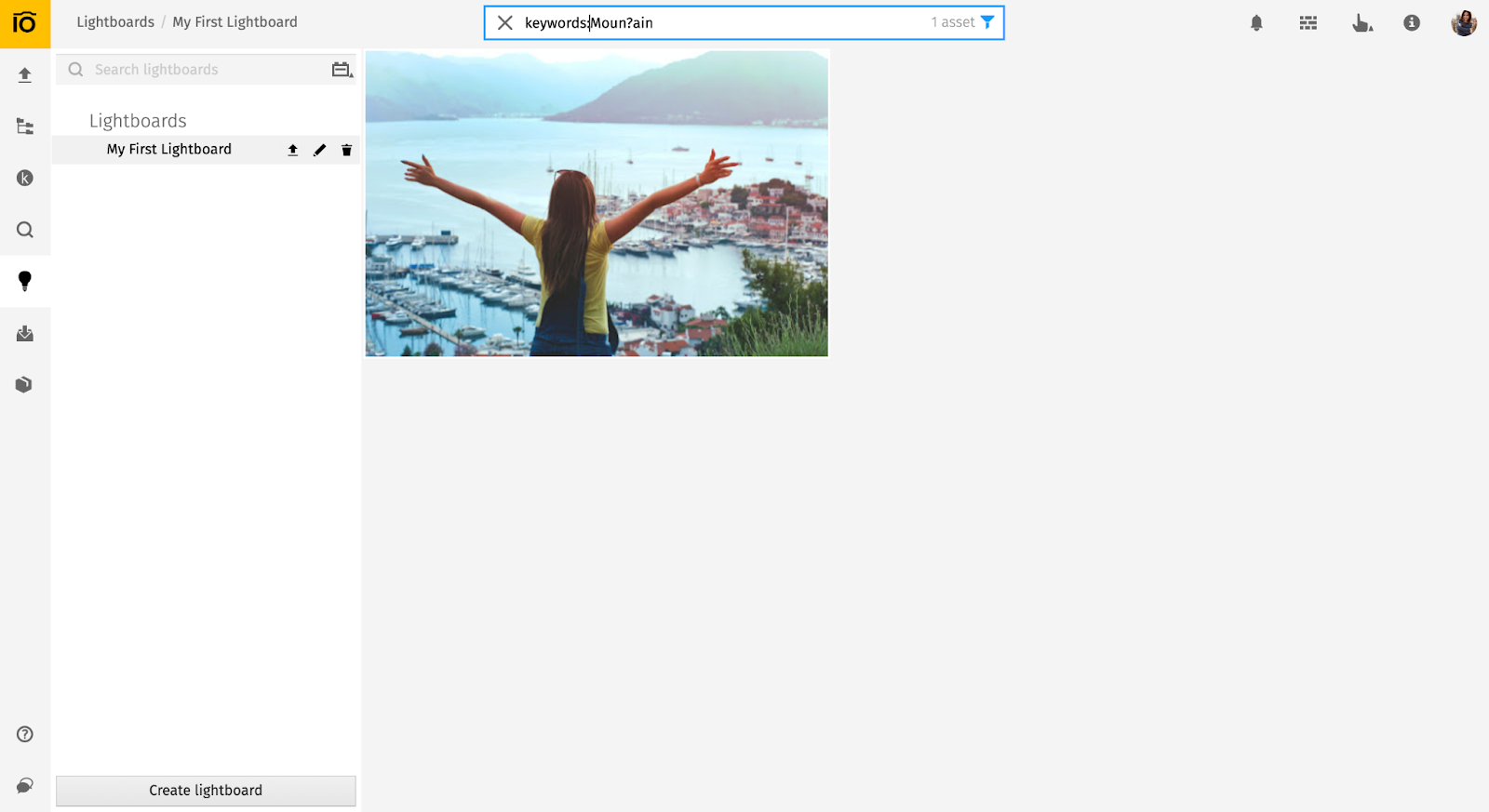Open the info panel icon
This screenshot has width=1489, height=812.
point(1412,23)
